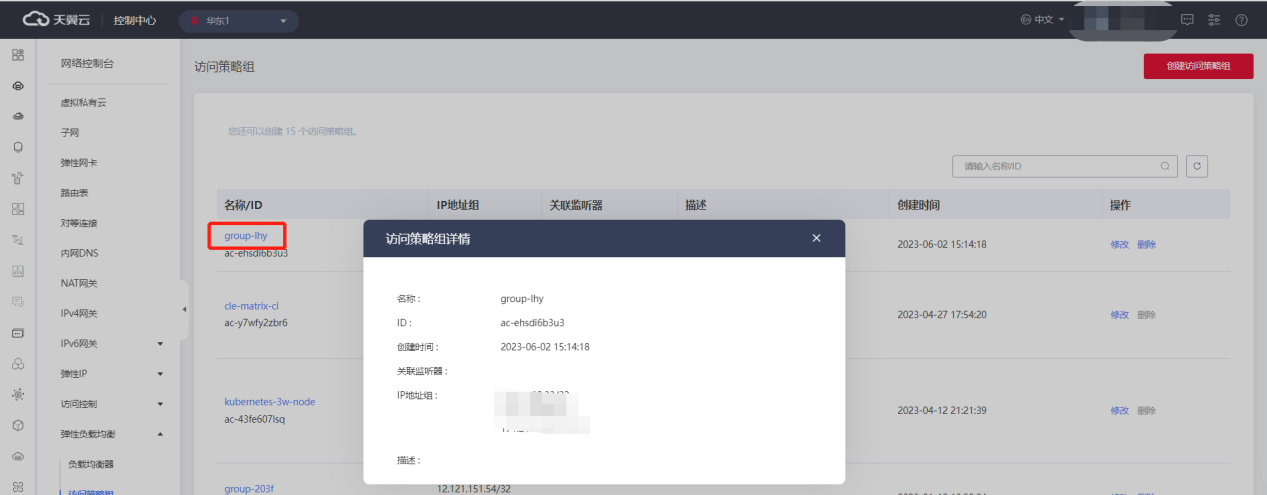Click the top grid icon in the left rail
Image resolution: width=1267 pixels, height=495 pixels.
(18, 55)
